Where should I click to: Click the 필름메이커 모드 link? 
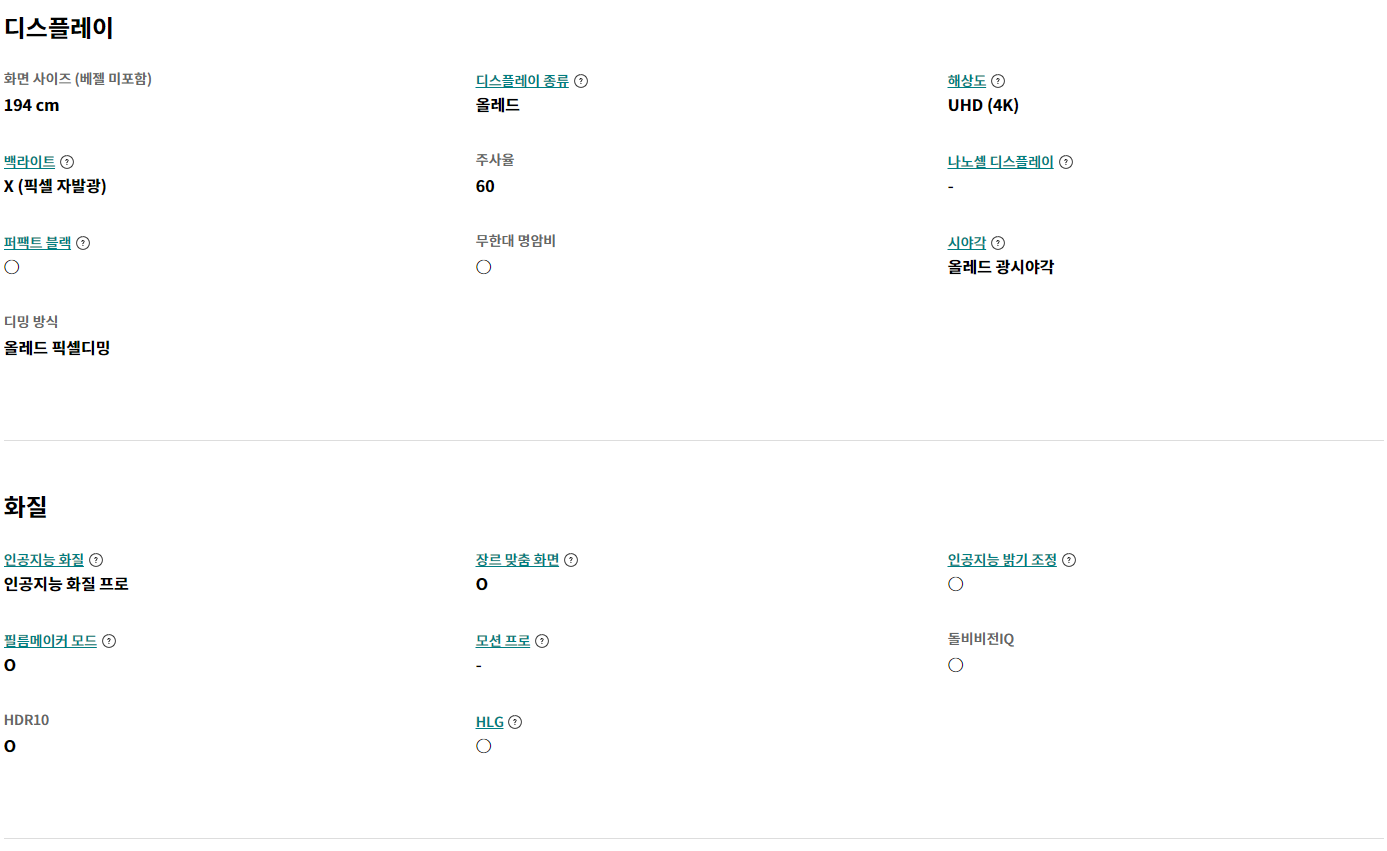[x=51, y=641]
